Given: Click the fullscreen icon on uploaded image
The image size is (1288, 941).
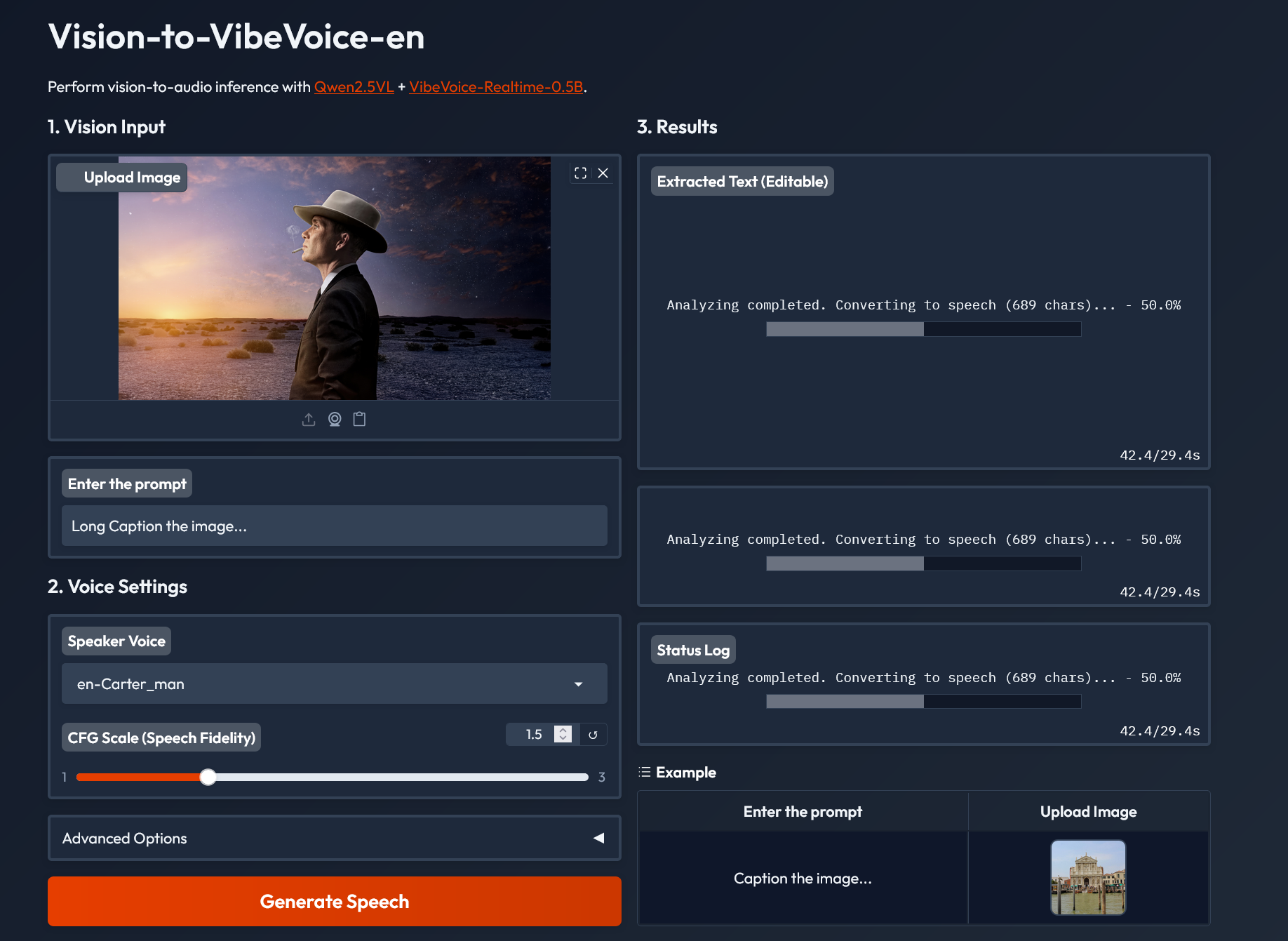Looking at the screenshot, I should click(x=580, y=173).
